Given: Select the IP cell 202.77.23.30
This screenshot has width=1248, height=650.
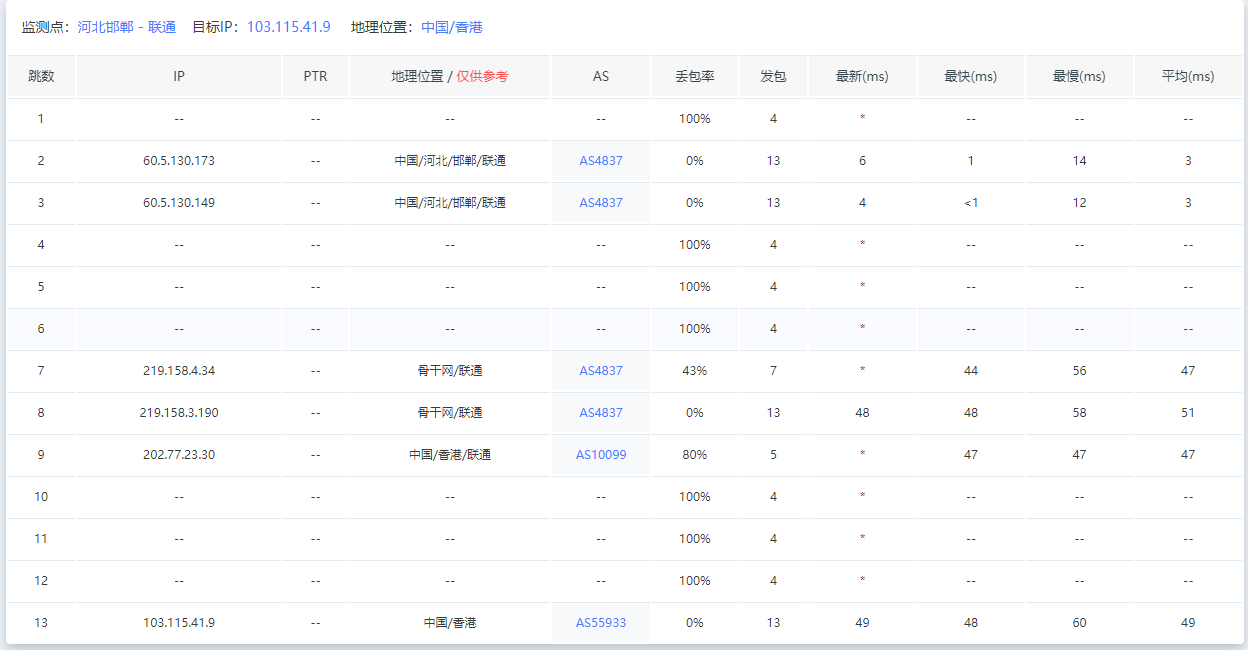Looking at the screenshot, I should tap(179, 455).
